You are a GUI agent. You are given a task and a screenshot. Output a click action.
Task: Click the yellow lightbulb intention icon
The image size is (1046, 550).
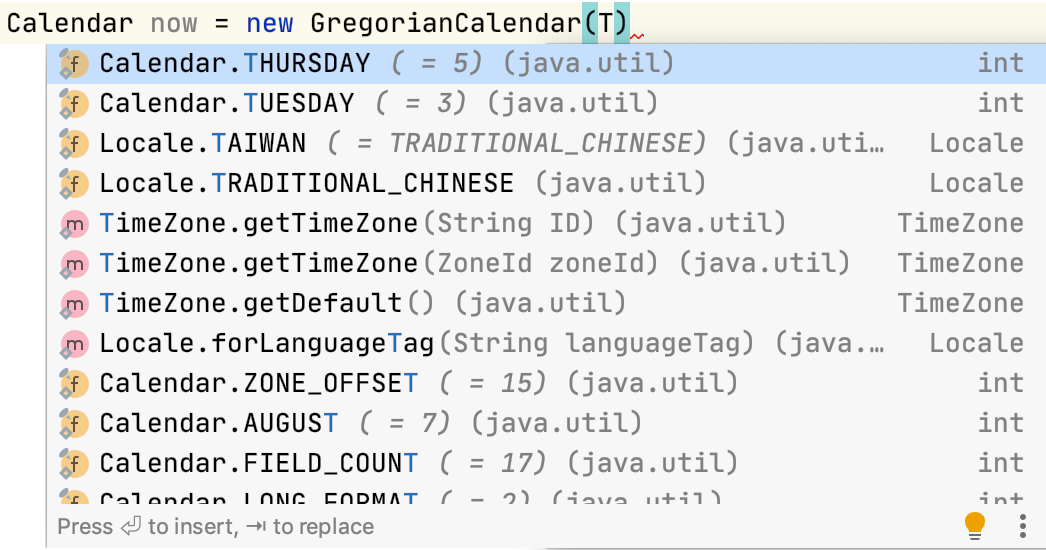(974, 525)
